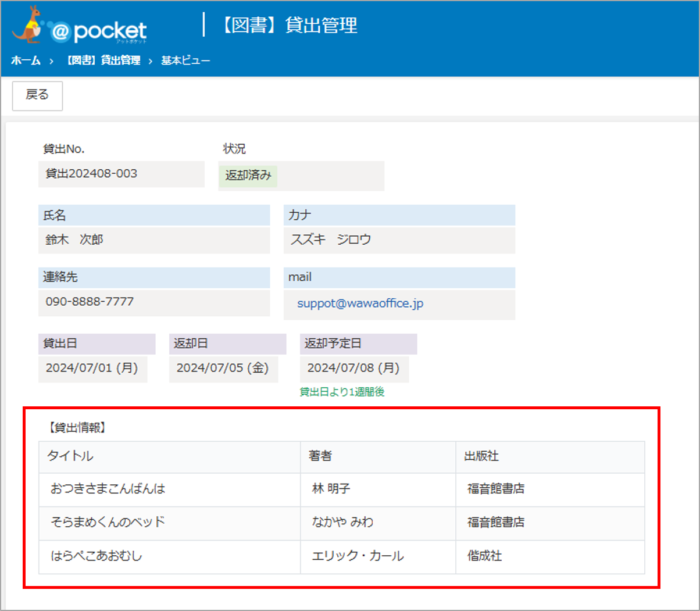Screen dimensions: 700x611
Task: Click the 戻る button
Action: (x=37, y=96)
